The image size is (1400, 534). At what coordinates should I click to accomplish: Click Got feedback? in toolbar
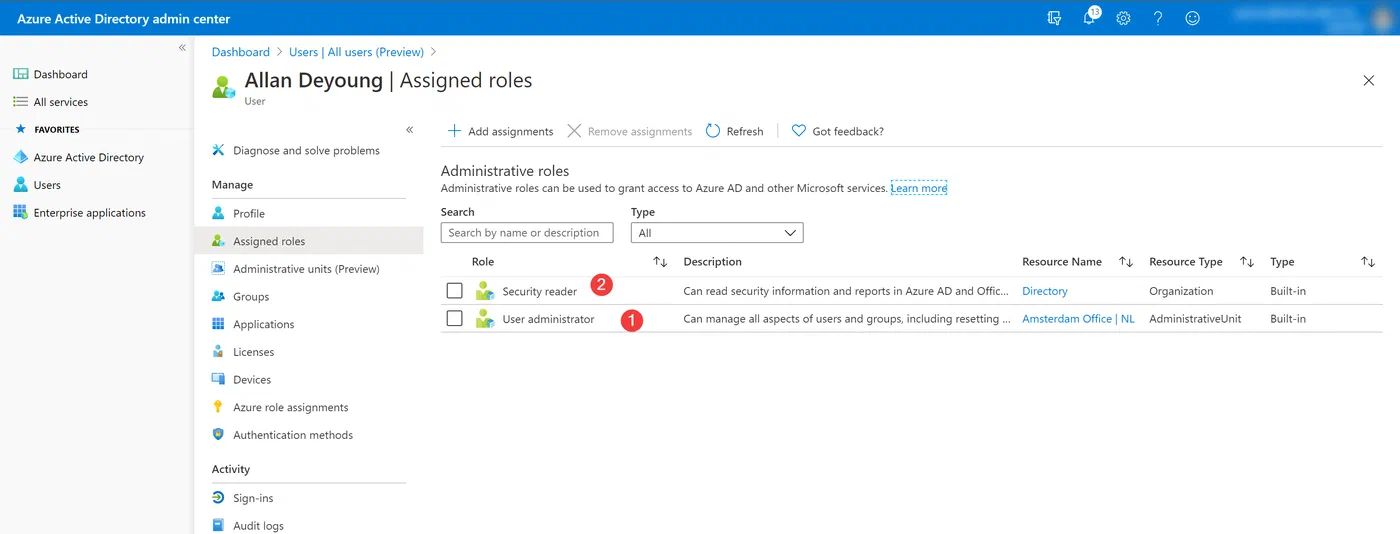(x=837, y=131)
